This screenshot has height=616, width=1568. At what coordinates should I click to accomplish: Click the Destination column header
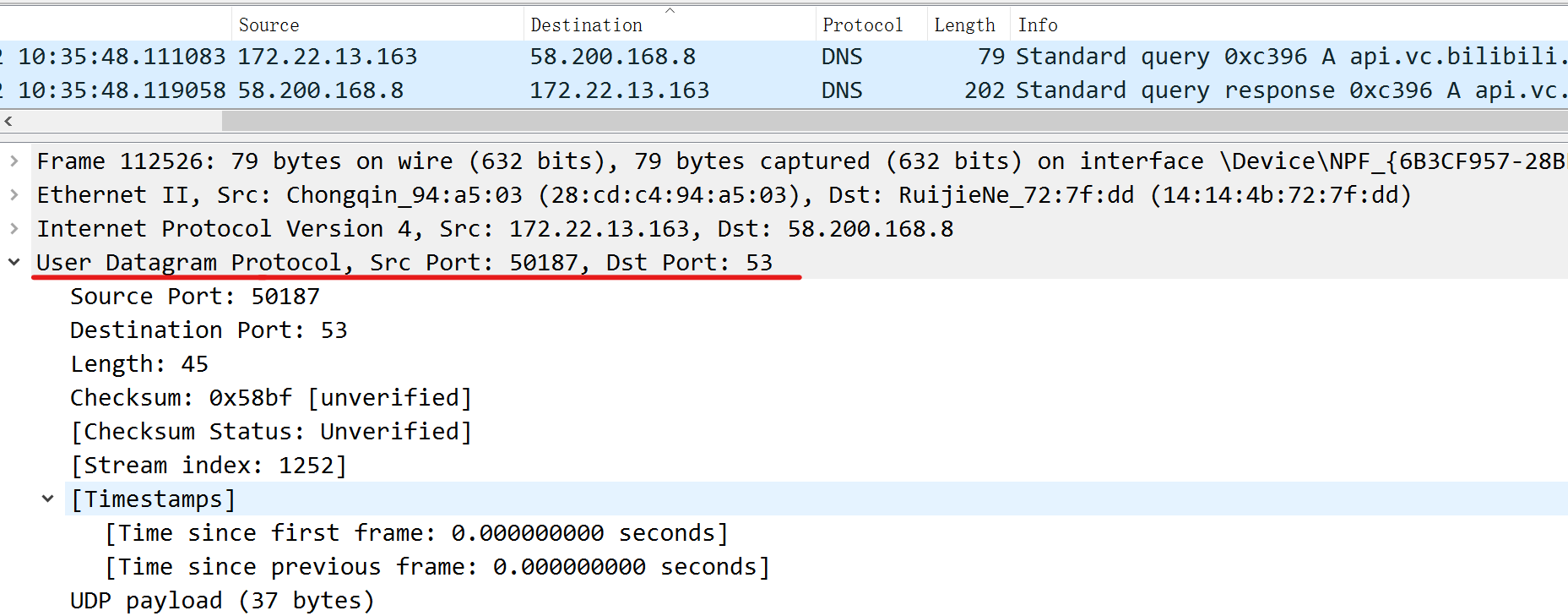point(586,25)
